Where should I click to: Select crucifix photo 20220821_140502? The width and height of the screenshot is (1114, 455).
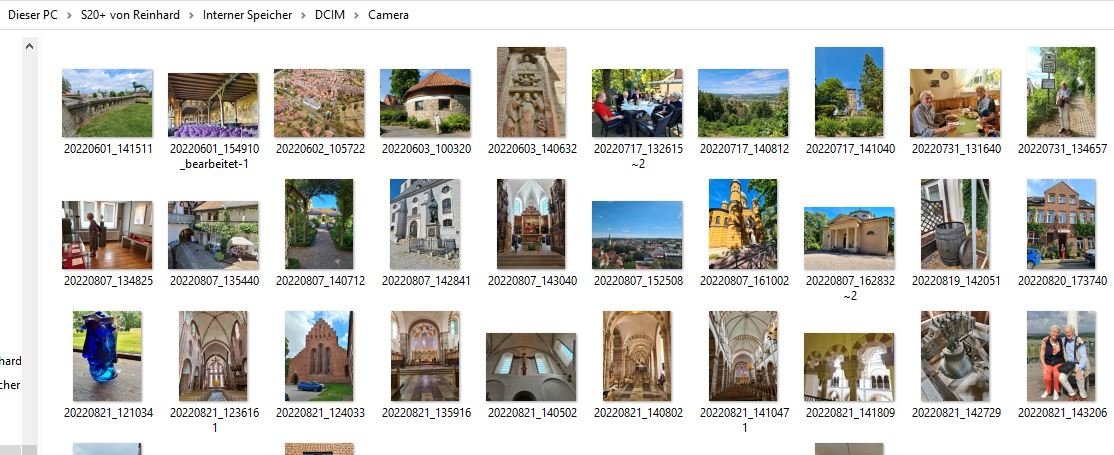(x=531, y=367)
